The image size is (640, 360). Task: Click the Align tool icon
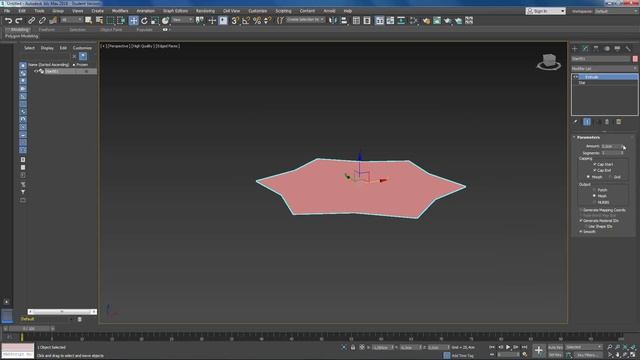[x=344, y=20]
